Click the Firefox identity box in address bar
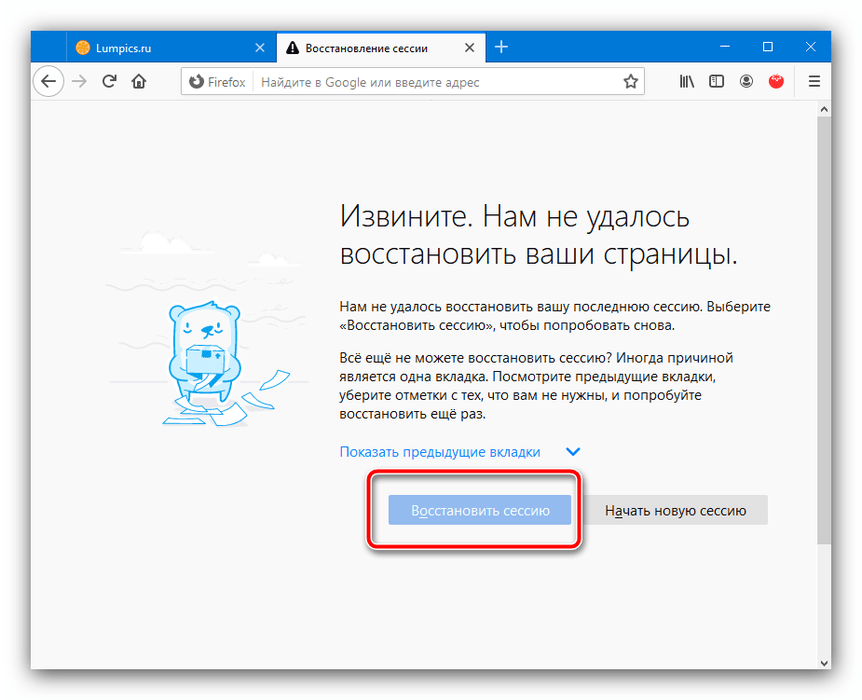 [217, 82]
